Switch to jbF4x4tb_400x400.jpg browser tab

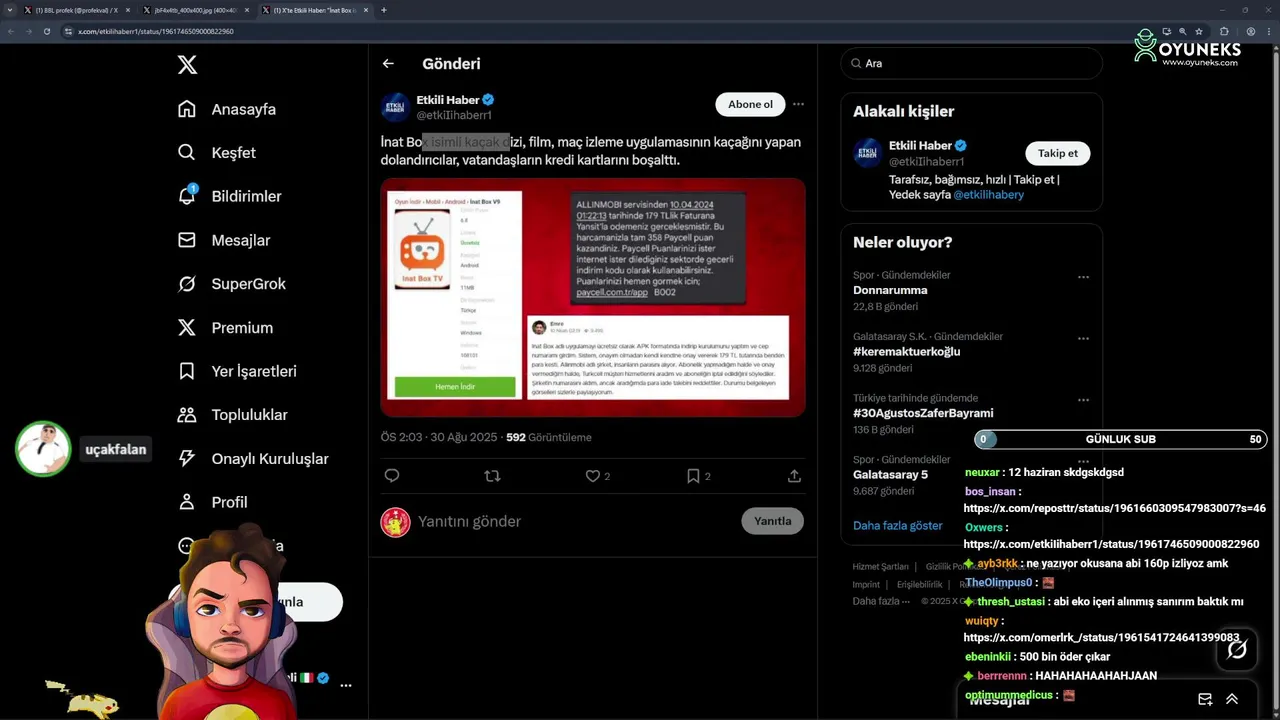coord(196,10)
